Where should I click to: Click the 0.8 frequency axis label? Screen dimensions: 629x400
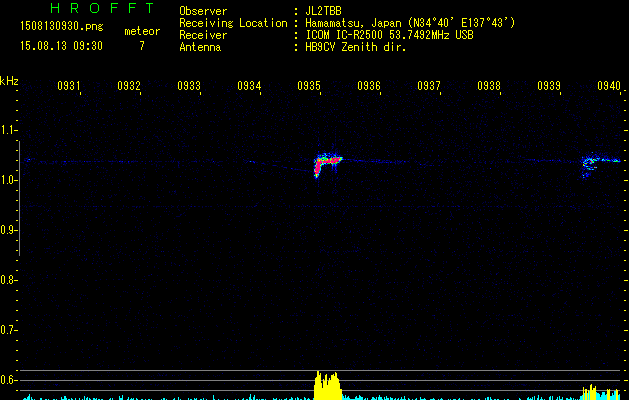pos(10,280)
